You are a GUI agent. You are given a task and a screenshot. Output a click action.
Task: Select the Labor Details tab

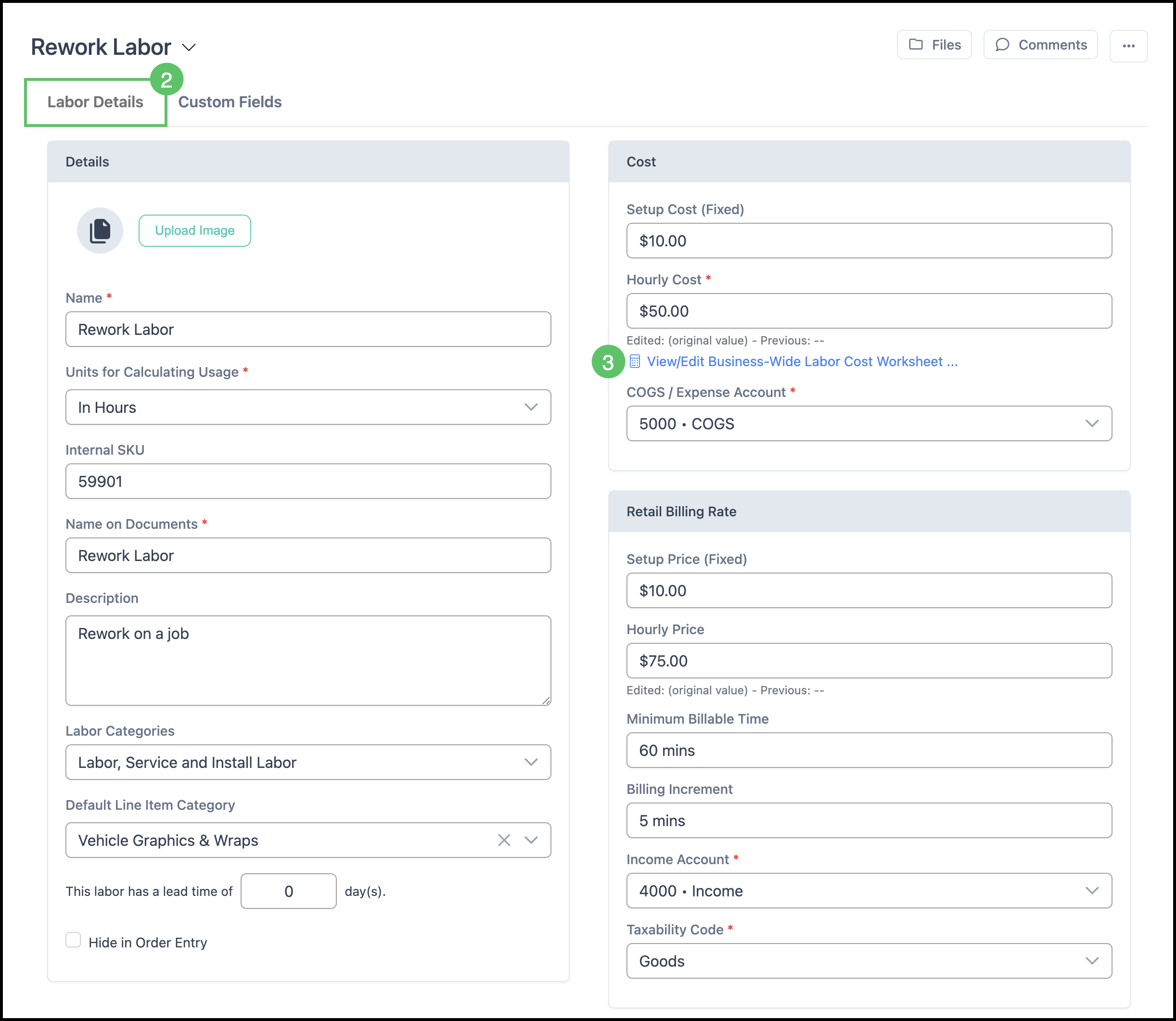tap(95, 102)
